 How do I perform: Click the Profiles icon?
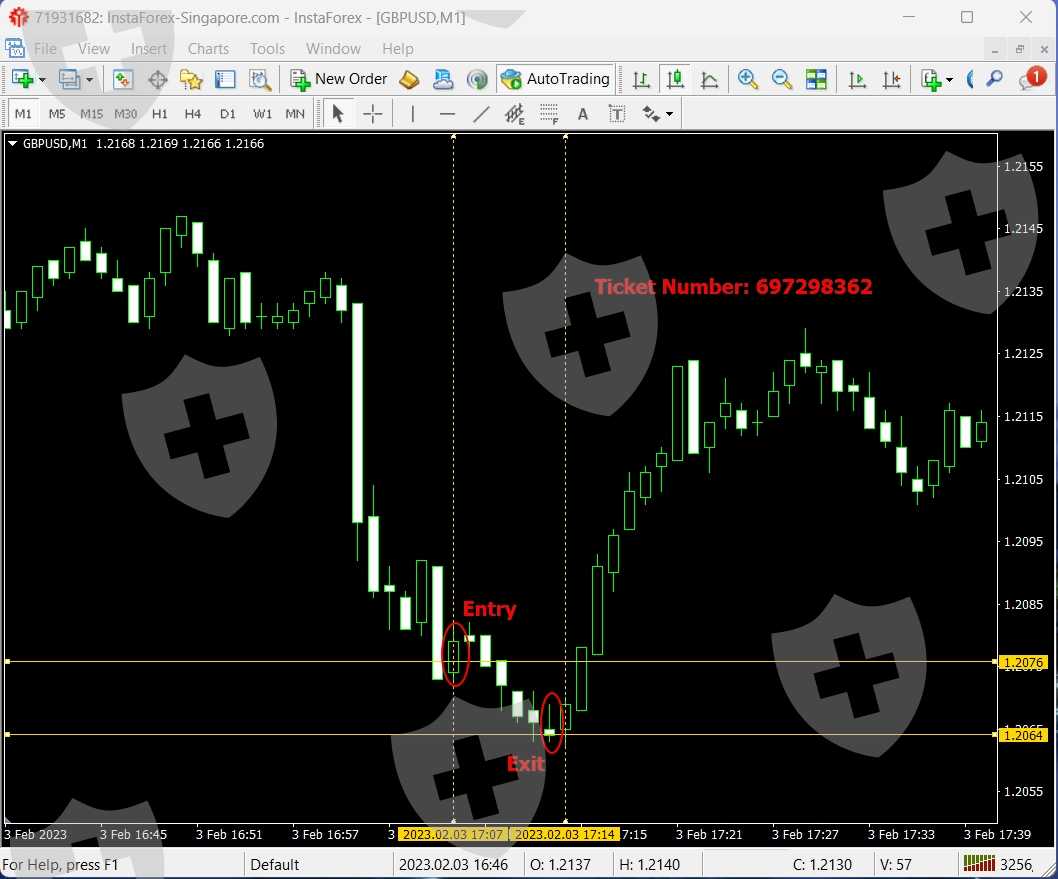coord(69,79)
